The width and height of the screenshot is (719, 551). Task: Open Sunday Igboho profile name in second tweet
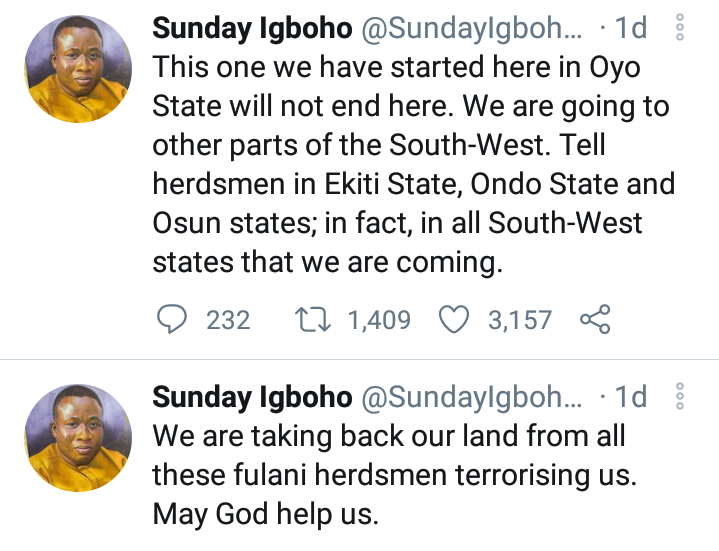[x=252, y=397]
